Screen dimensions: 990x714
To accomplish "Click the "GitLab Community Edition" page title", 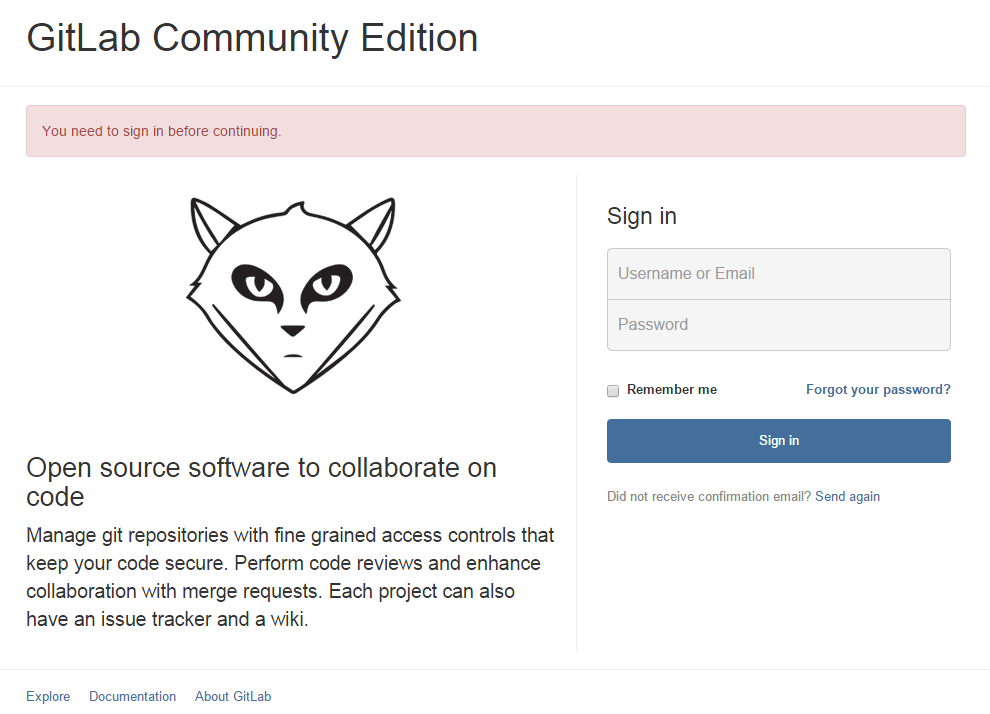I will 252,38.
